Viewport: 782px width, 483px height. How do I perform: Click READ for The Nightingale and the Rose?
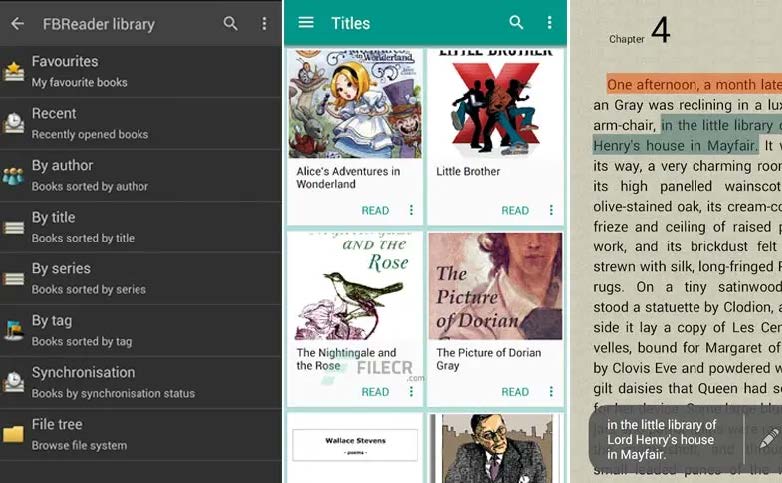pos(375,392)
